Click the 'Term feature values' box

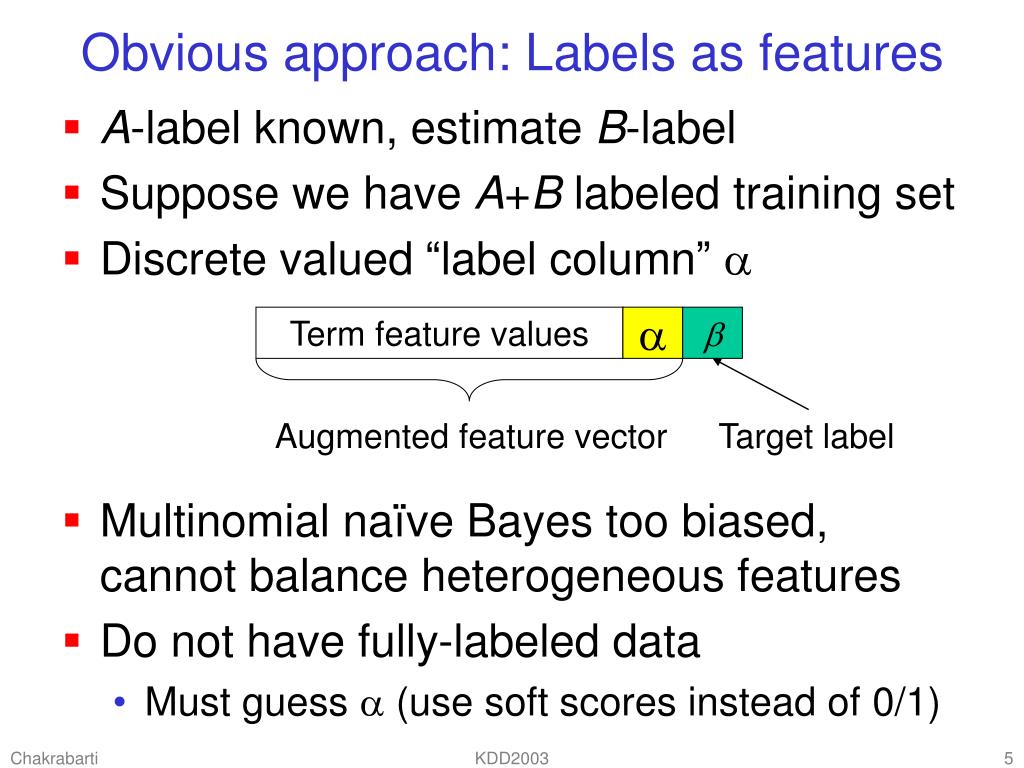(x=439, y=333)
